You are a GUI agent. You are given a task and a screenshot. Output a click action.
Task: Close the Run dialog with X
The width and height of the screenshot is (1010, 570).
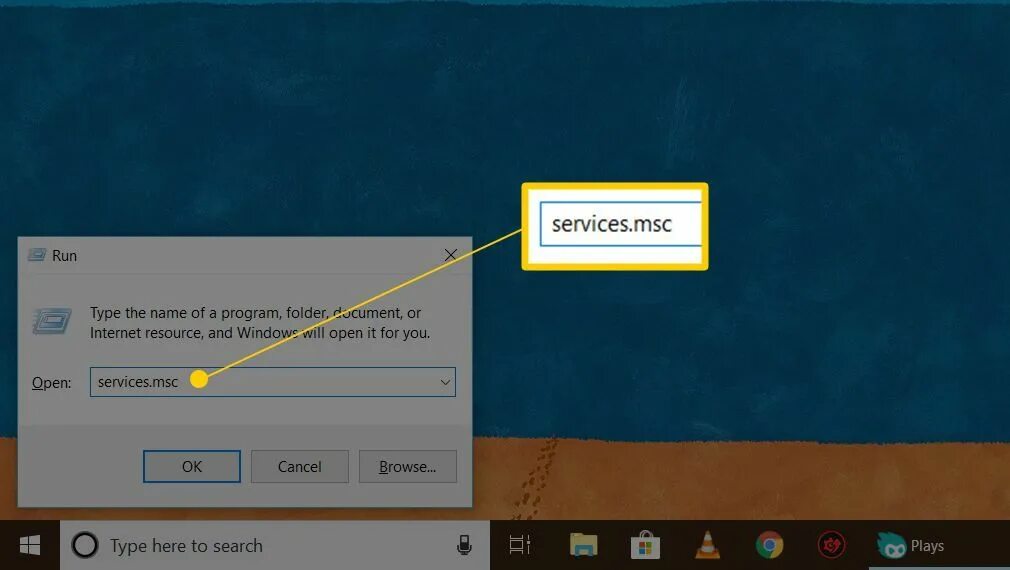(450, 255)
